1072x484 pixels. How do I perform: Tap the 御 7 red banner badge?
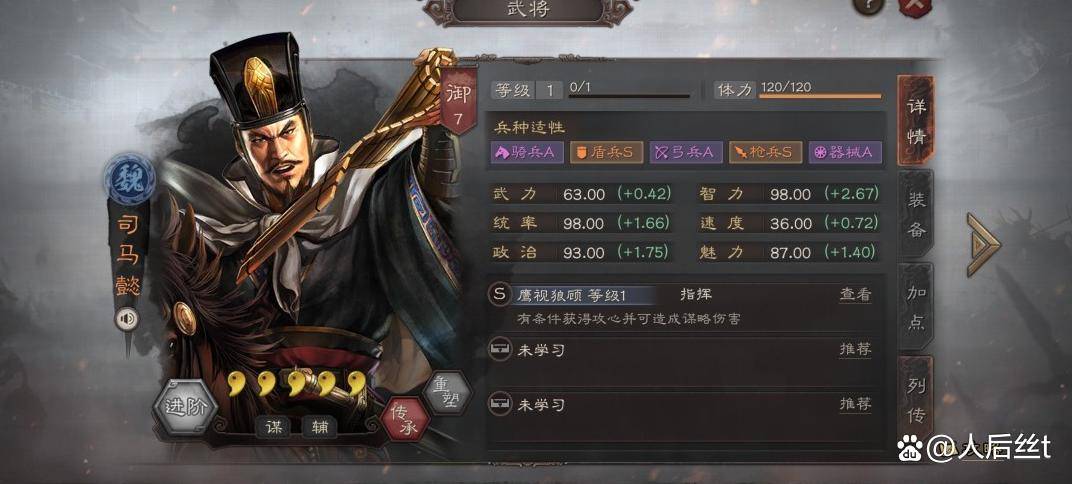pyautogui.click(x=457, y=100)
